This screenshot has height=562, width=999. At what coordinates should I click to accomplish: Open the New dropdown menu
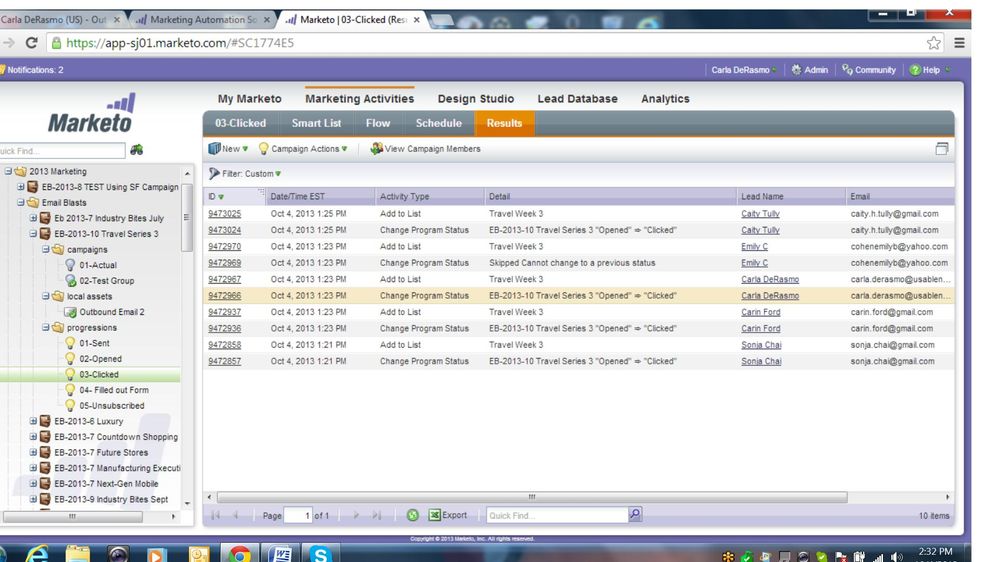tap(228, 149)
